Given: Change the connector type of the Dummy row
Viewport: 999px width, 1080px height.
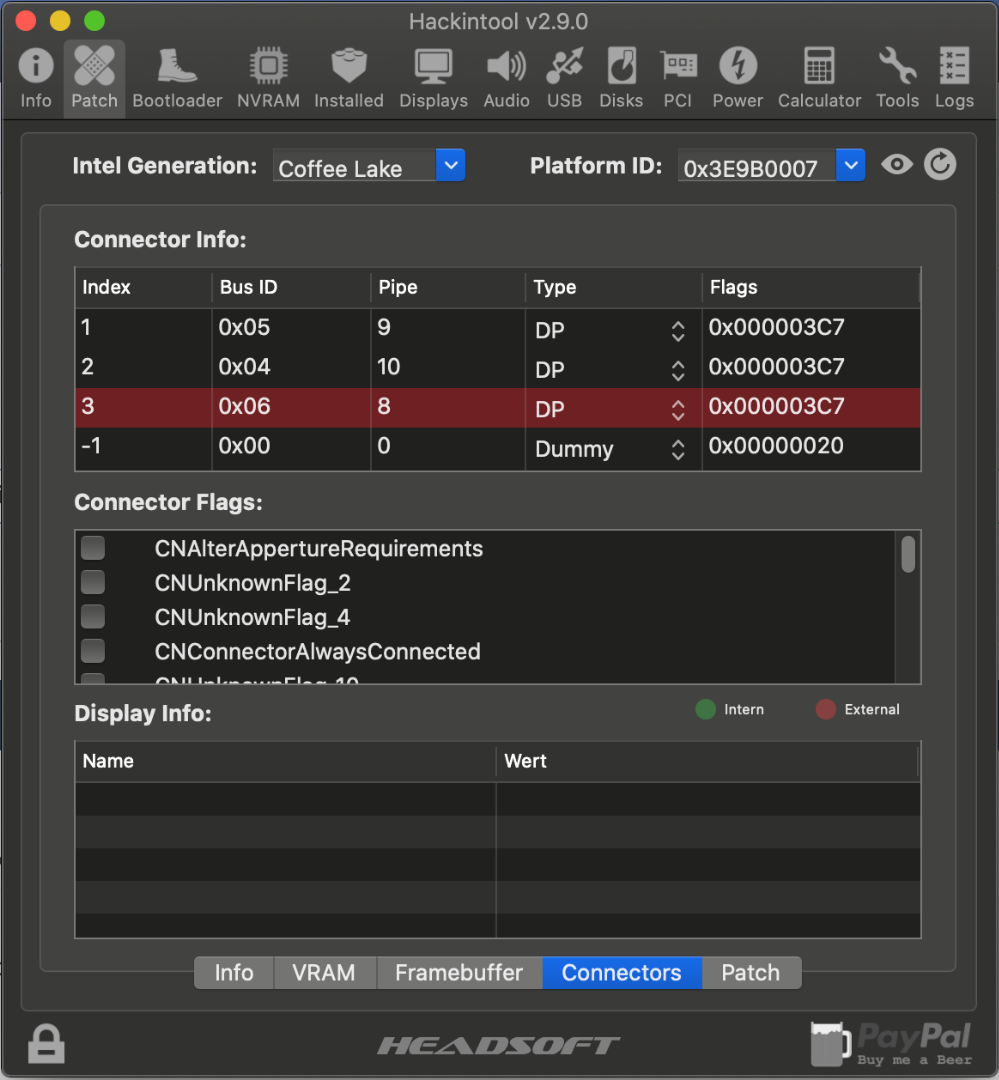Looking at the screenshot, I should pyautogui.click(x=678, y=450).
